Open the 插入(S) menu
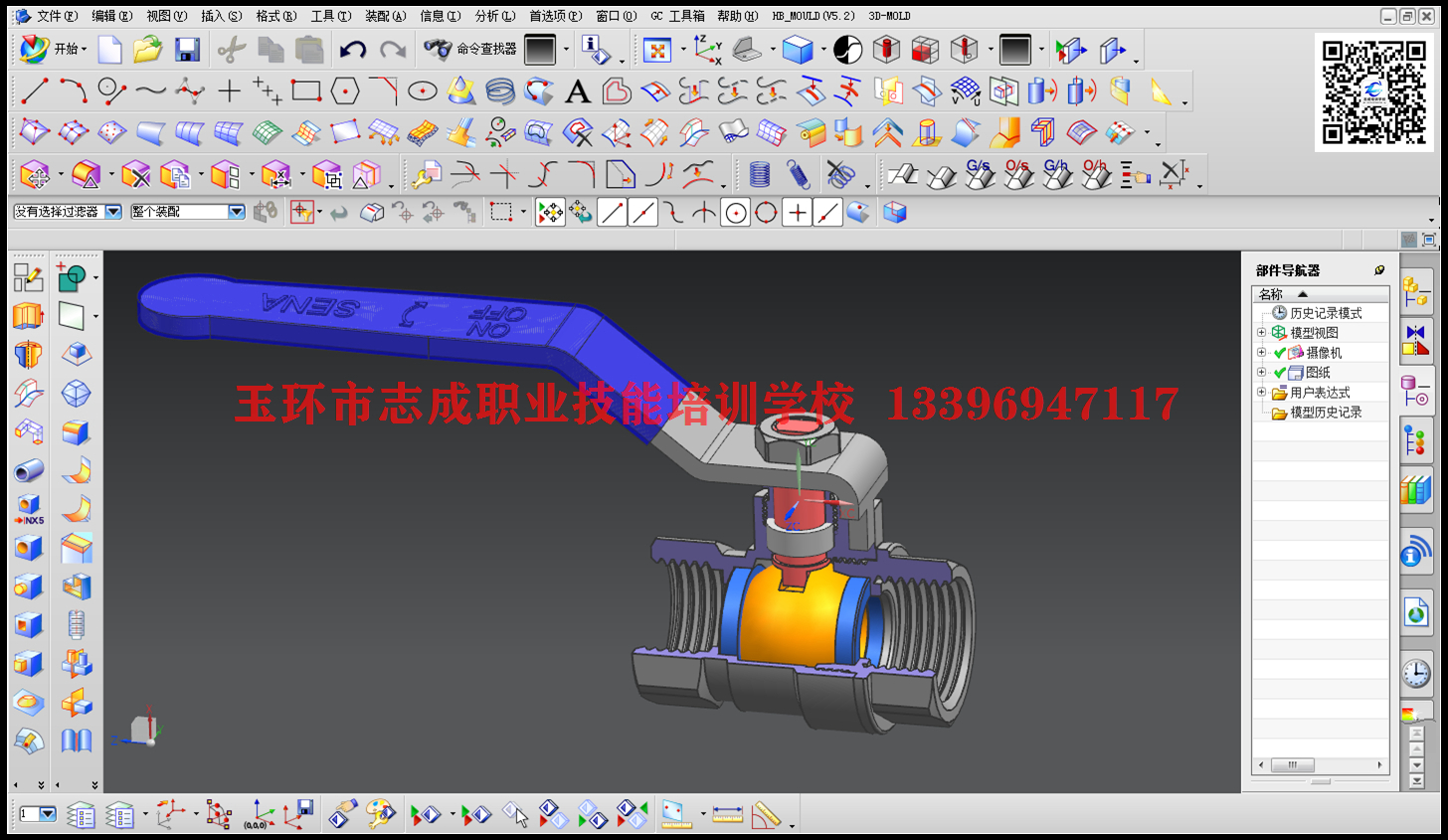The width and height of the screenshot is (1448, 840). [221, 16]
